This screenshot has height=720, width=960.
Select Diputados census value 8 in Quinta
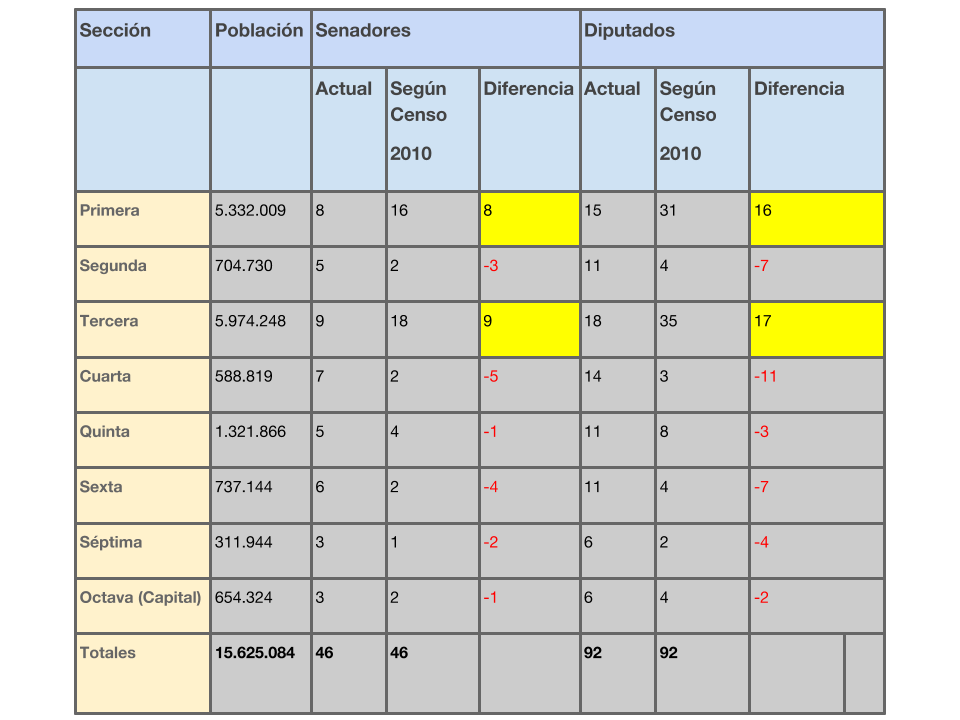[x=664, y=432]
